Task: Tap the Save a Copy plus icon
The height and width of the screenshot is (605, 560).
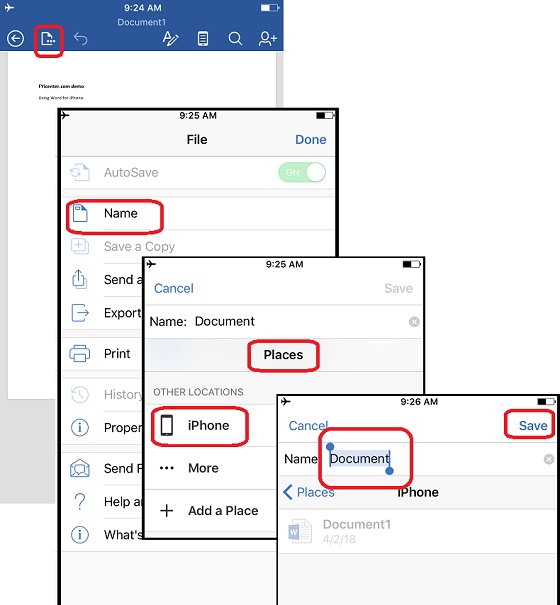Action: 80,246
